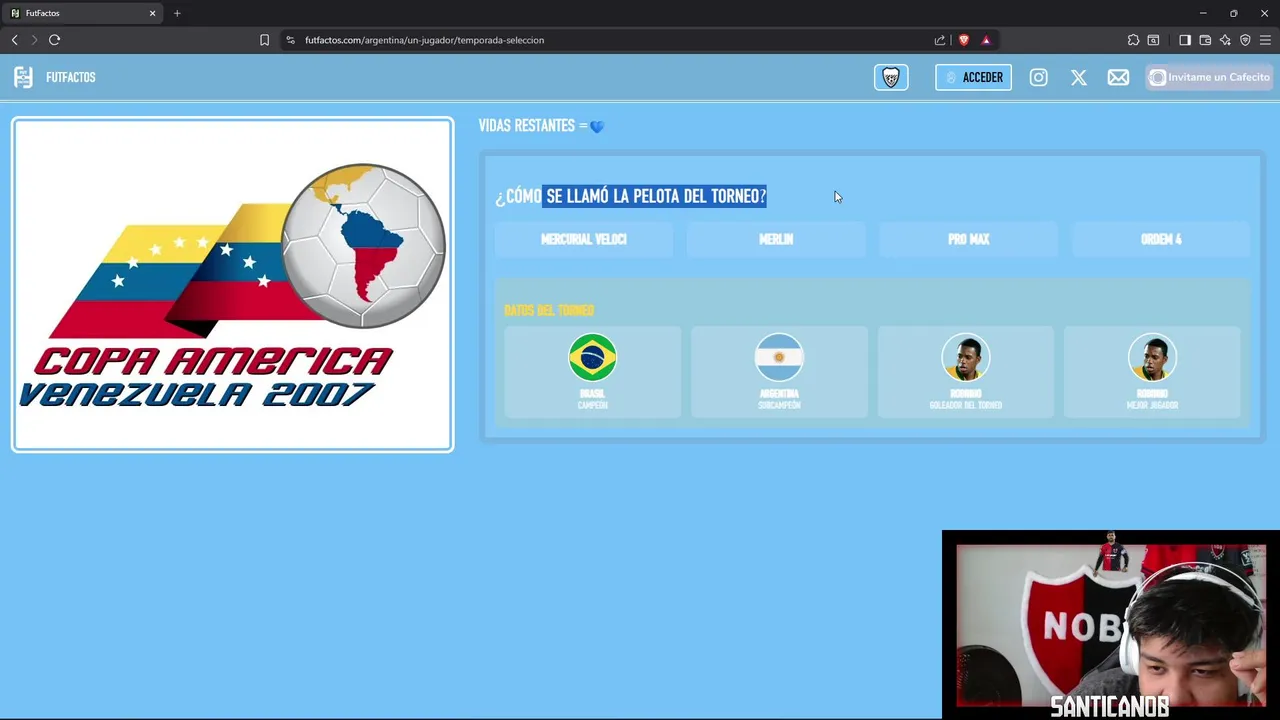Screen dimensions: 1280x720
Task: Click the DATOS DEL TORNEO heading
Action: 549,310
